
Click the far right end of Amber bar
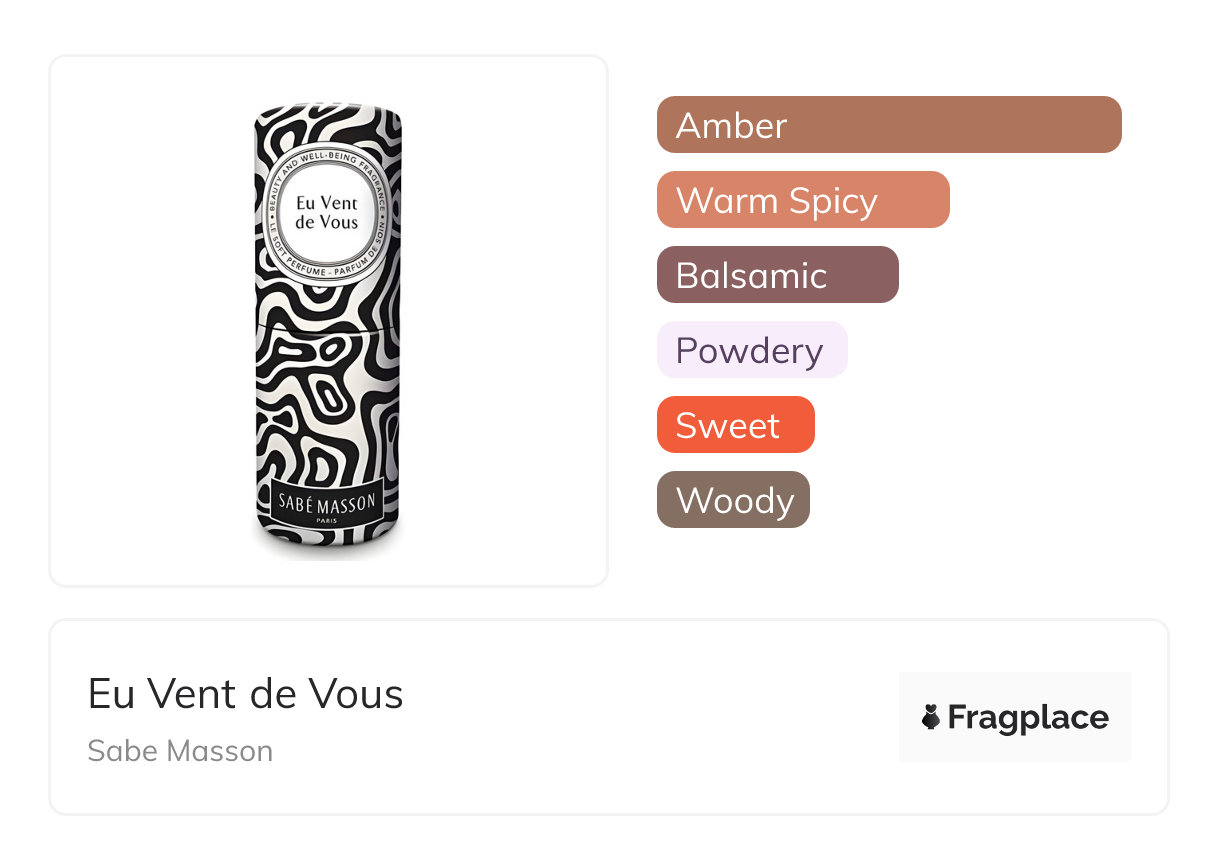coord(1108,125)
